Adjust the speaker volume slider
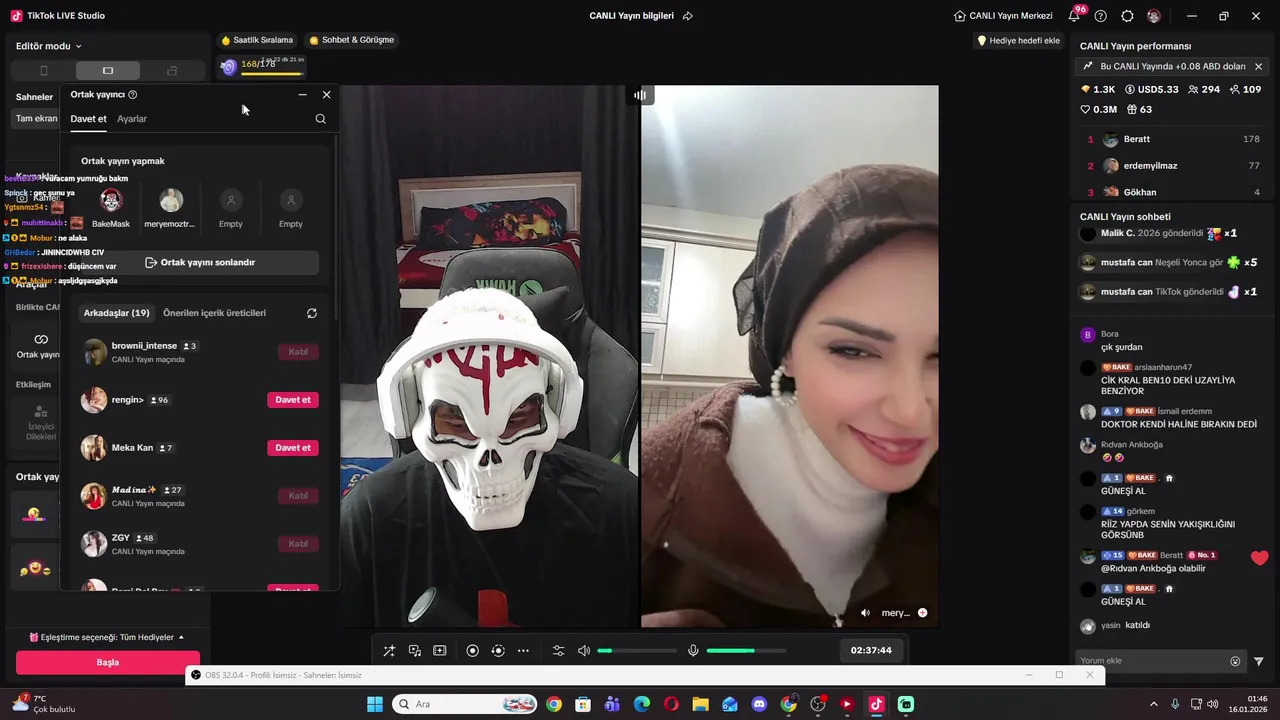This screenshot has height=720, width=1280. (637, 651)
